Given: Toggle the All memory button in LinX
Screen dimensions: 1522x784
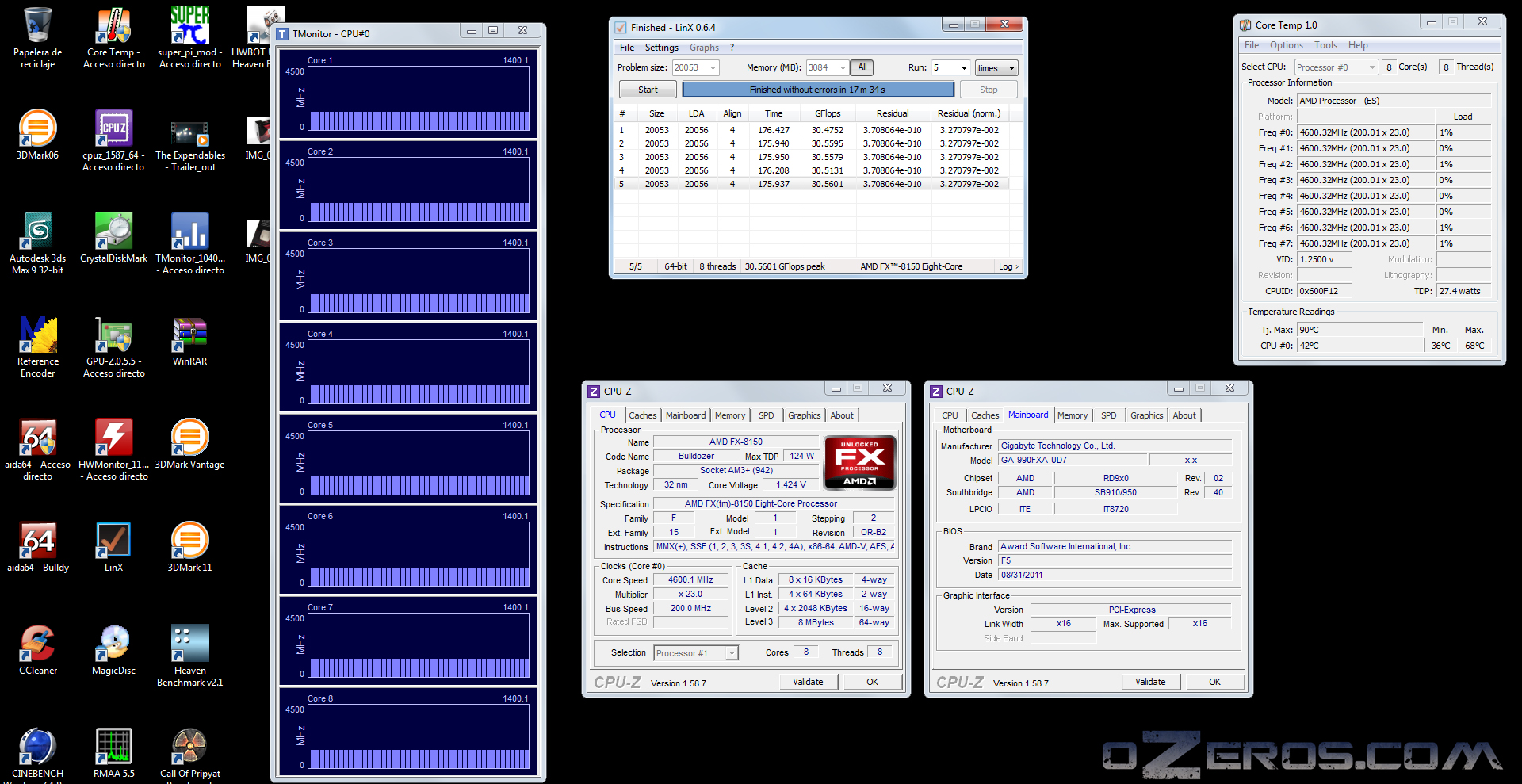Looking at the screenshot, I should click(x=862, y=67).
